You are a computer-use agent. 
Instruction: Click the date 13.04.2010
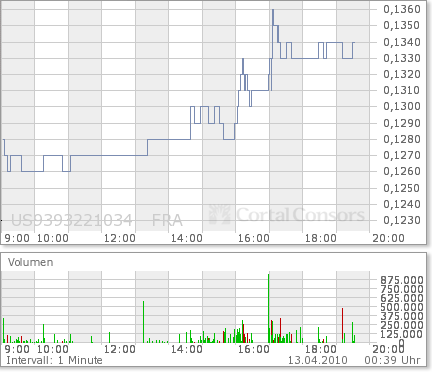click(318, 360)
